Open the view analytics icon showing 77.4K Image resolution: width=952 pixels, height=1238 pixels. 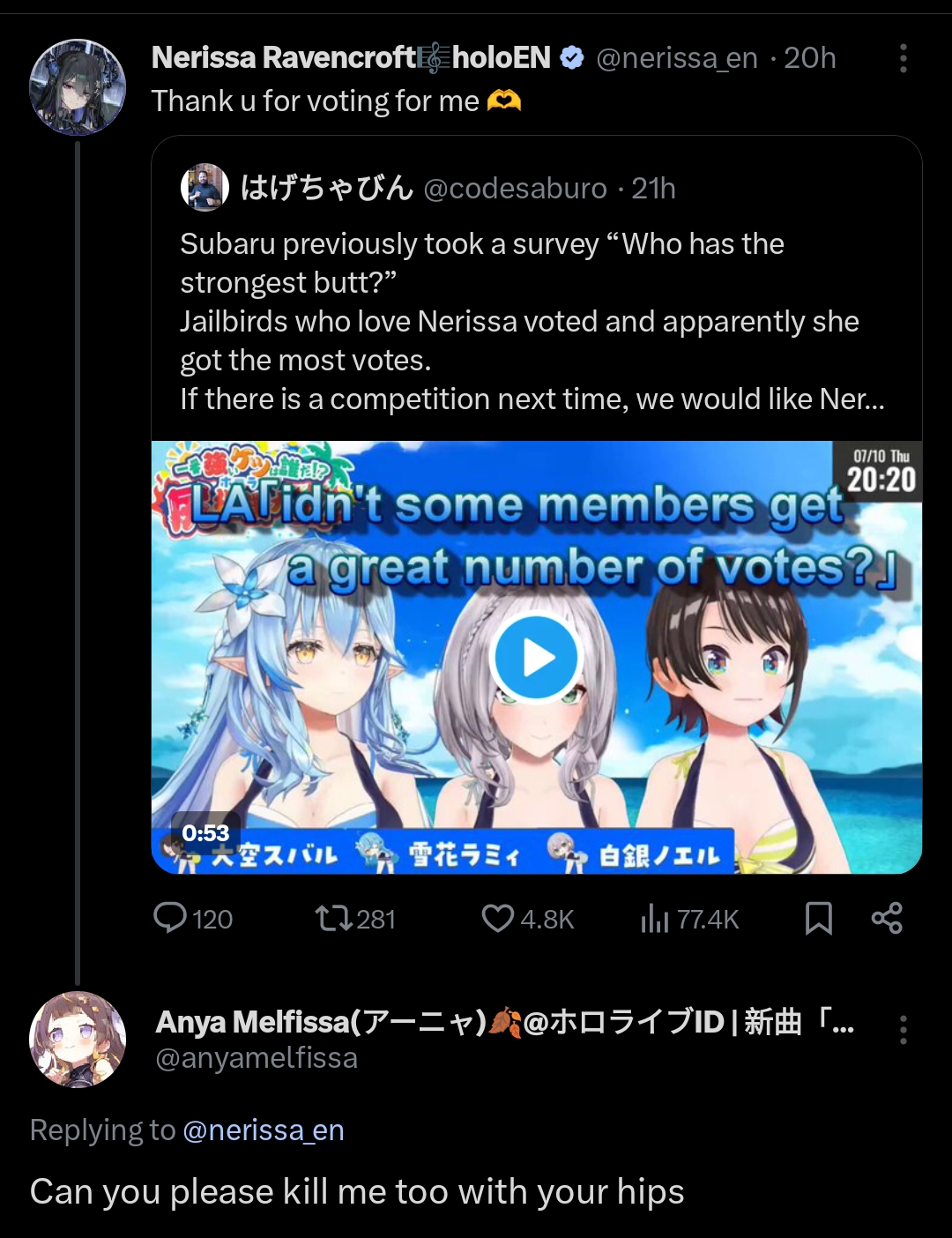tap(655, 919)
